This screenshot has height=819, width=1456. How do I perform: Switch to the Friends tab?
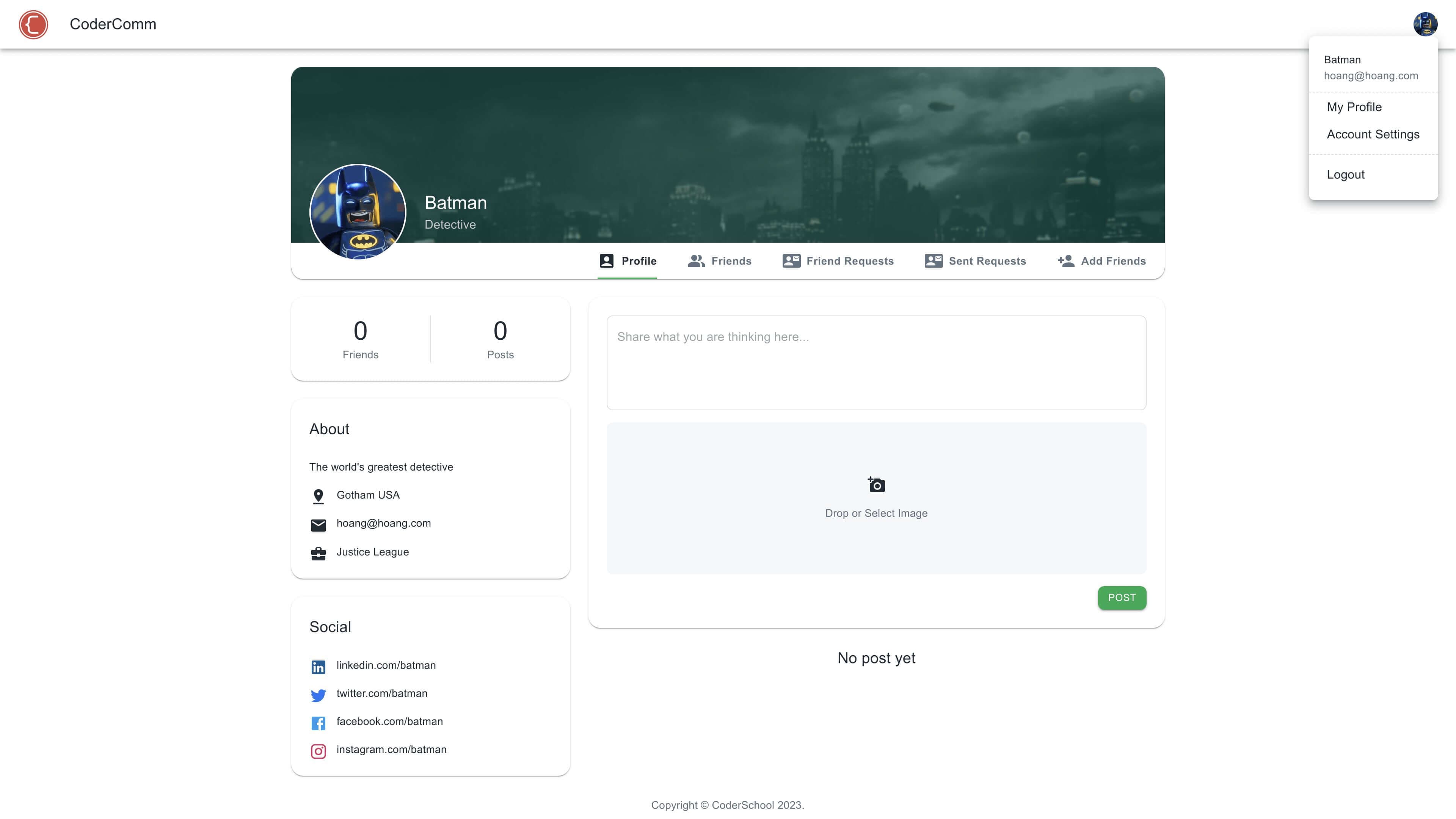point(720,260)
